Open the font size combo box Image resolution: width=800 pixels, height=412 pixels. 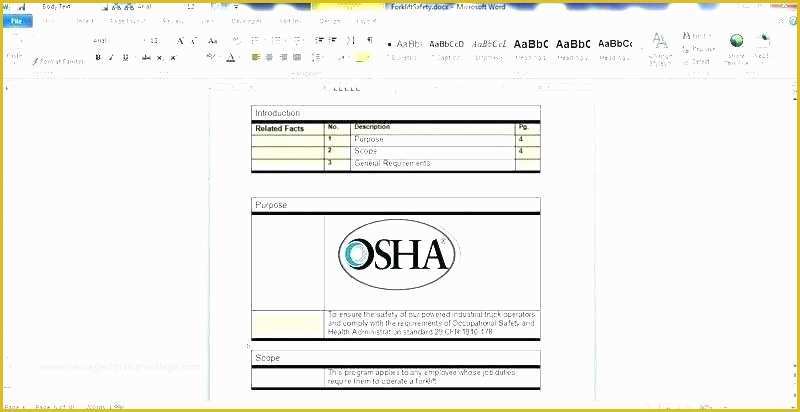[x=155, y=41]
